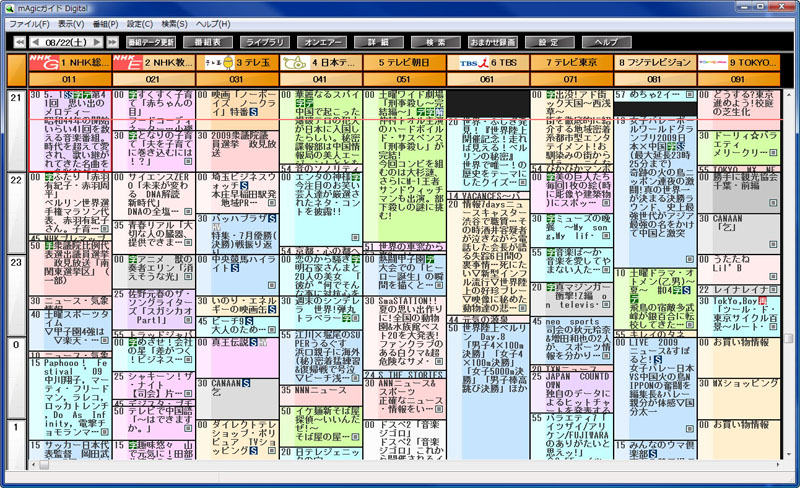The width and height of the screenshot is (800, 488).
Task: Select the 埼玉ビジネスウォッチ program cell
Action: point(237,193)
